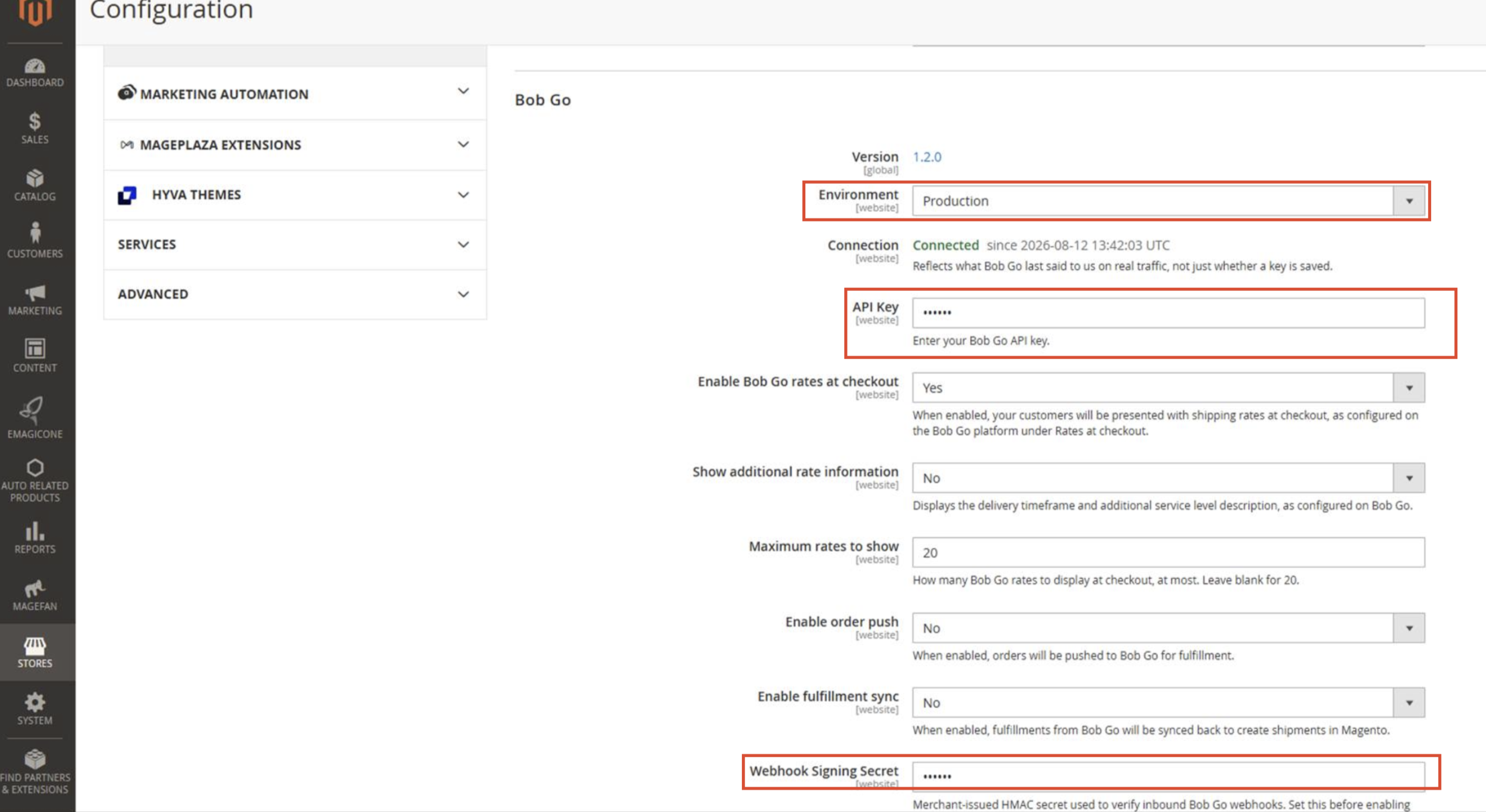Click the green Connected status text
Viewport: 1486px width, 812px height.
pyautogui.click(x=945, y=245)
